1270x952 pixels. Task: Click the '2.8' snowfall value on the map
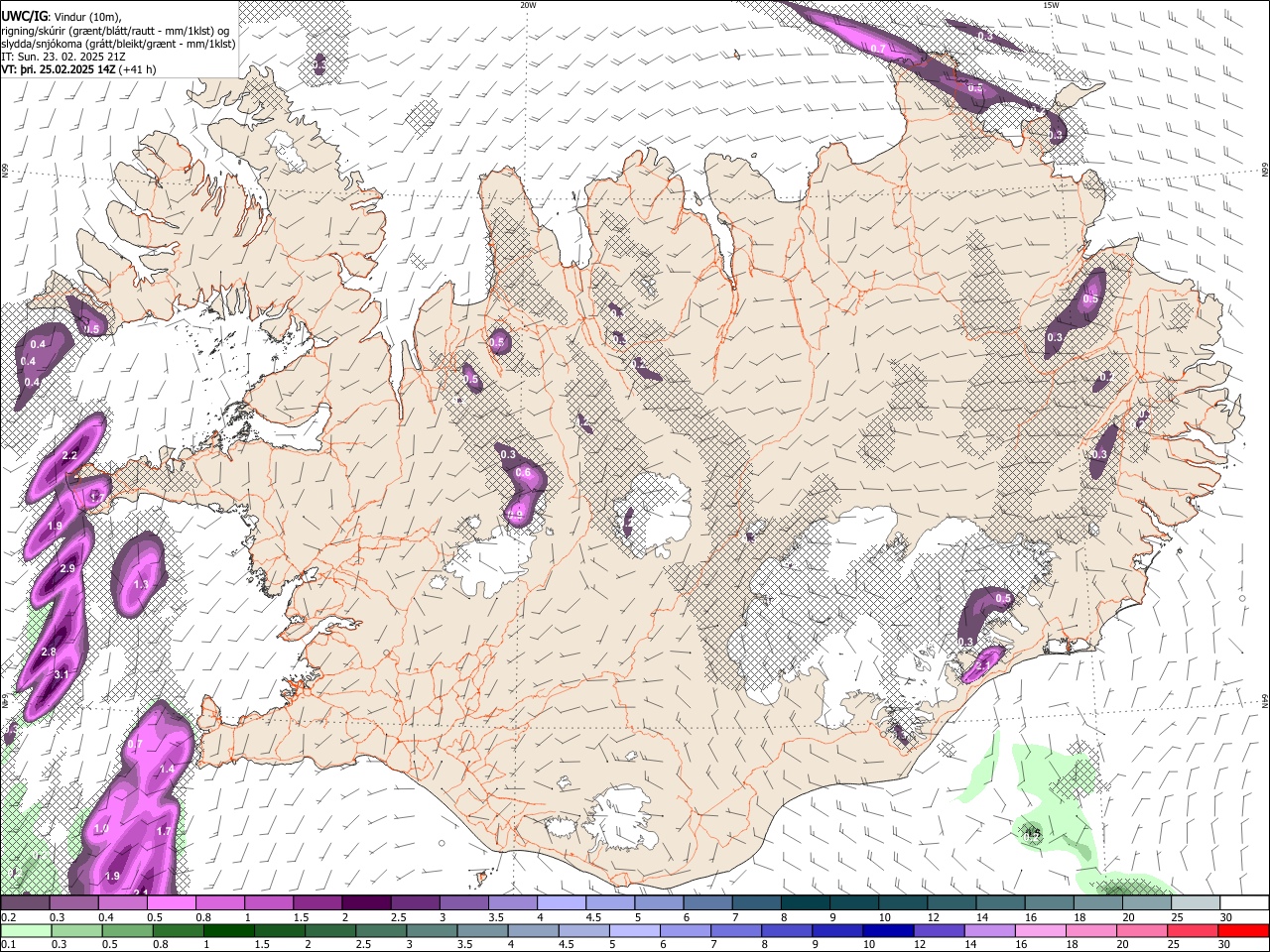(48, 652)
